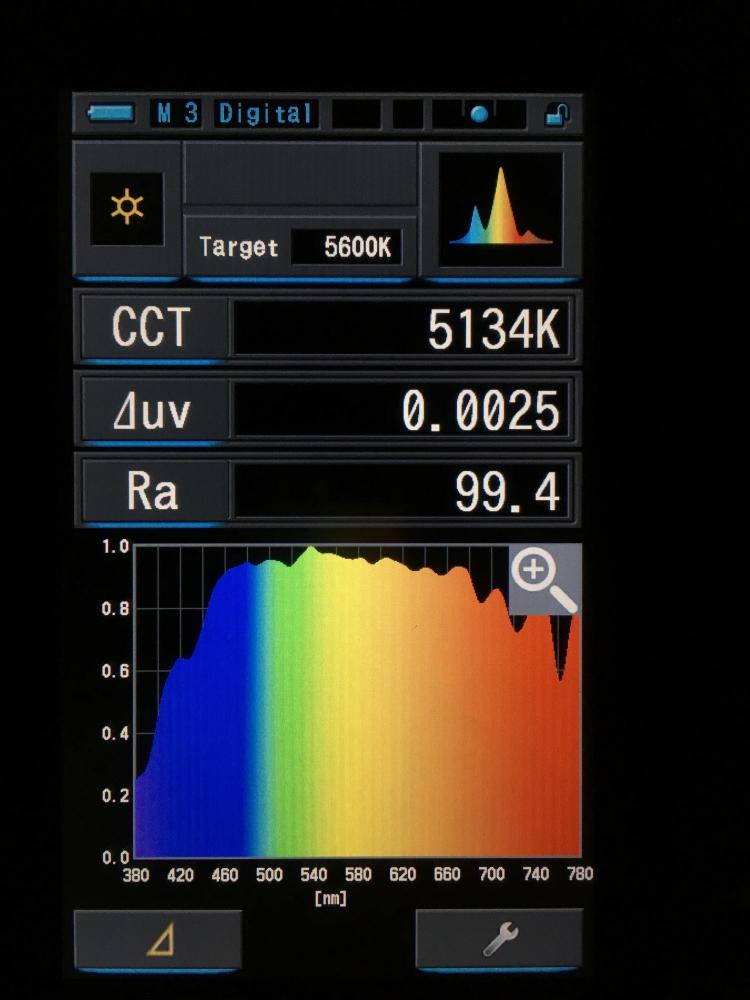Tap the padlock lock icon
The width and height of the screenshot is (750, 1000).
pyautogui.click(x=557, y=115)
